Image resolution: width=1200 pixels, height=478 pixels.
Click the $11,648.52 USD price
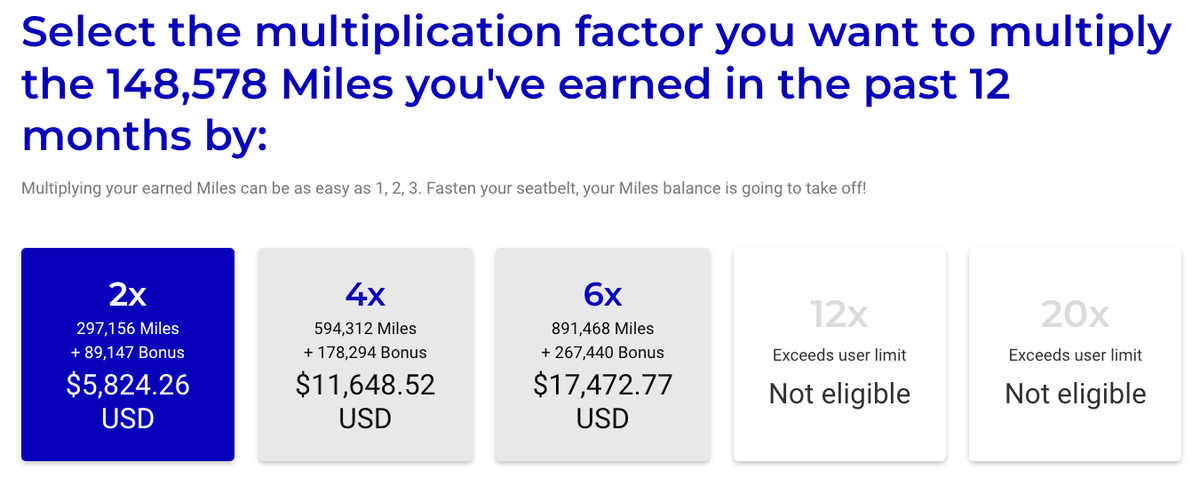click(x=365, y=400)
